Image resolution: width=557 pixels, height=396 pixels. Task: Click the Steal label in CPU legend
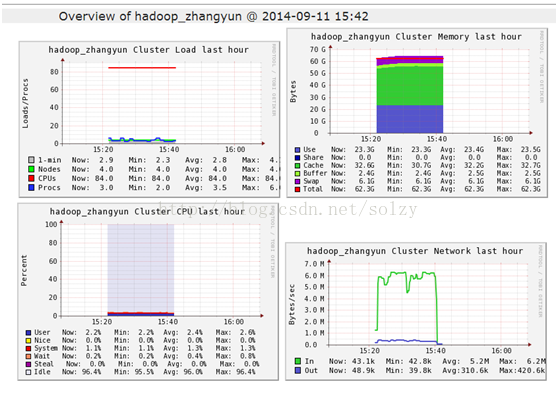pyautogui.click(x=44, y=364)
